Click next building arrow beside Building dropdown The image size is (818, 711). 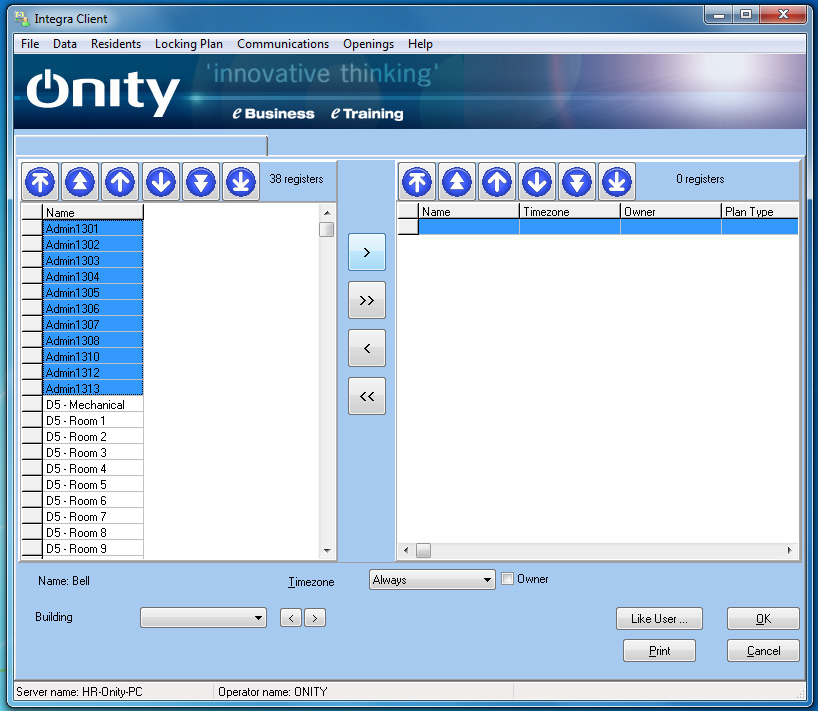(x=315, y=618)
